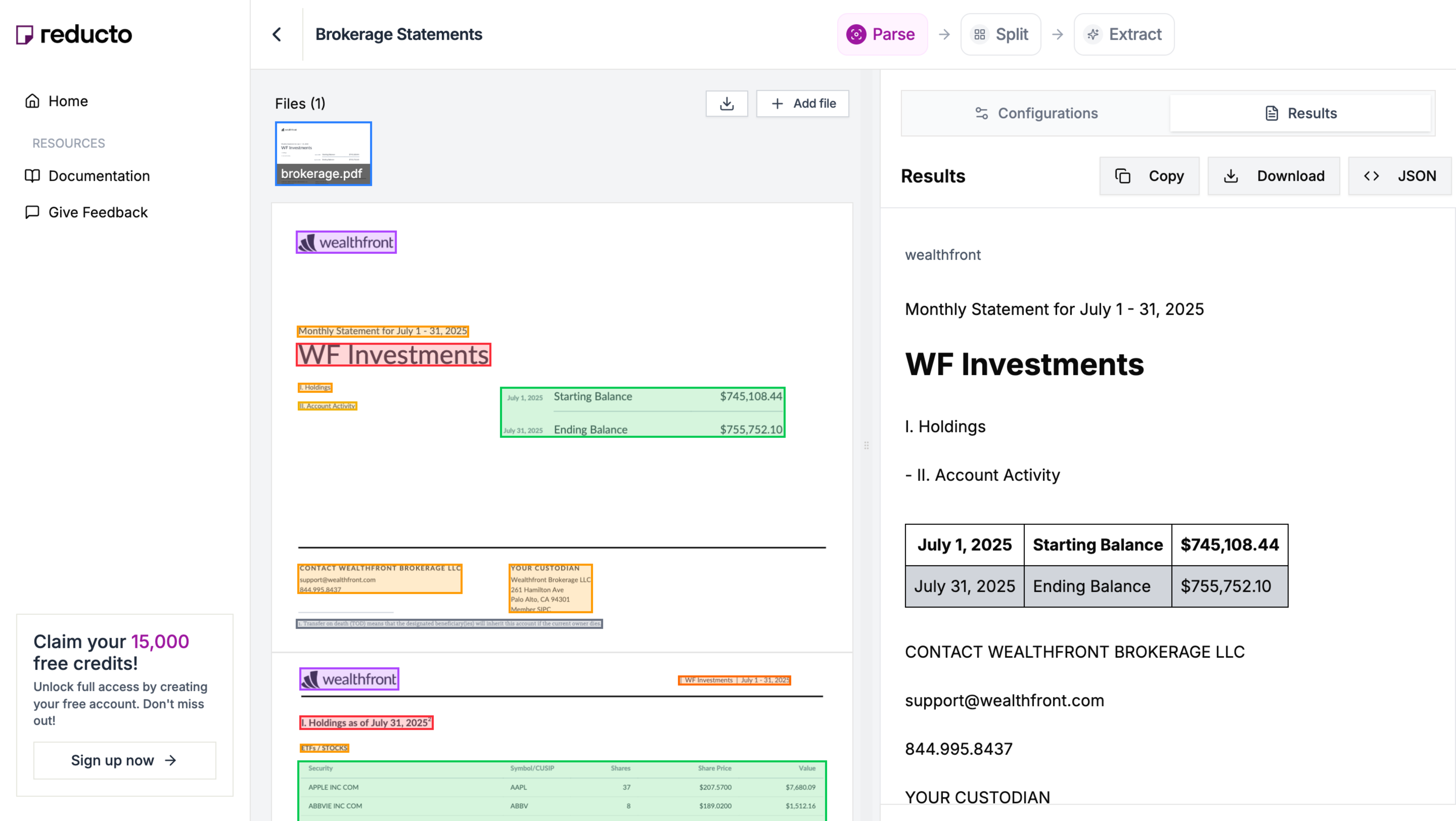Viewport: 1456px width, 821px height.
Task: Click the back chevron beside Brokerage Statements
Action: click(276, 34)
